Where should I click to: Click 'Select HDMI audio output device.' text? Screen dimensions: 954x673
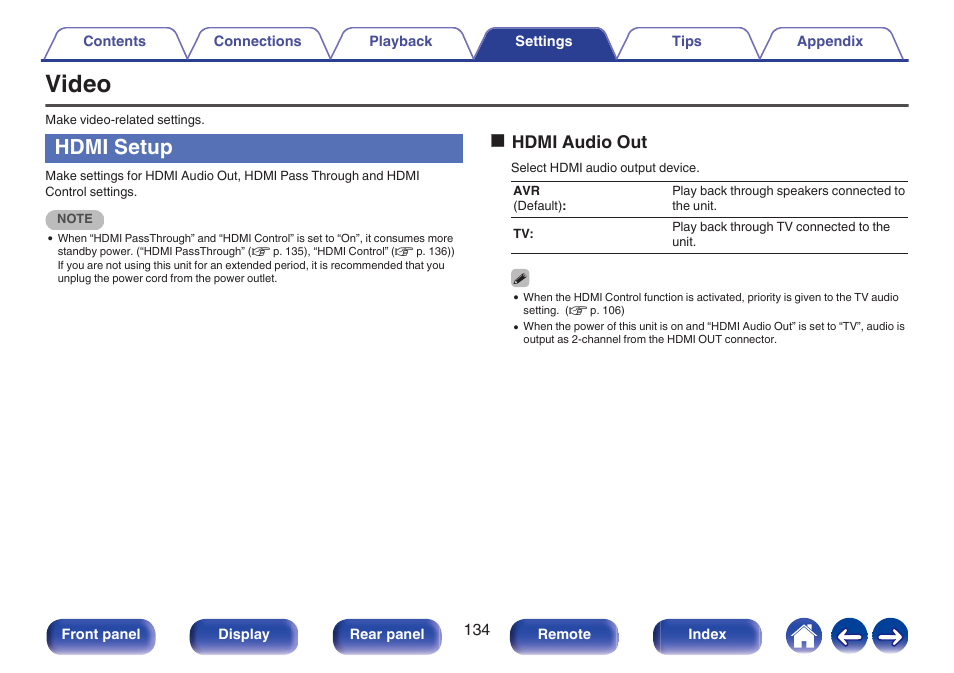605,168
